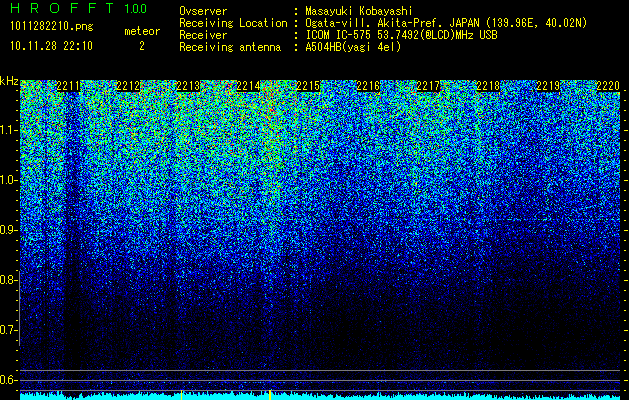Click the 1.0 kHz axis label
Image resolution: width=629 pixels, height=400 pixels.
[9, 180]
